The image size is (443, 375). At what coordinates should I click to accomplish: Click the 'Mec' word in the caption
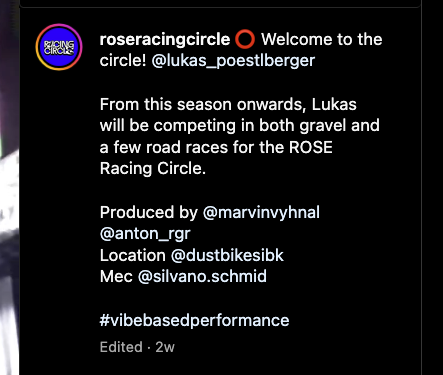pyautogui.click(x=116, y=277)
